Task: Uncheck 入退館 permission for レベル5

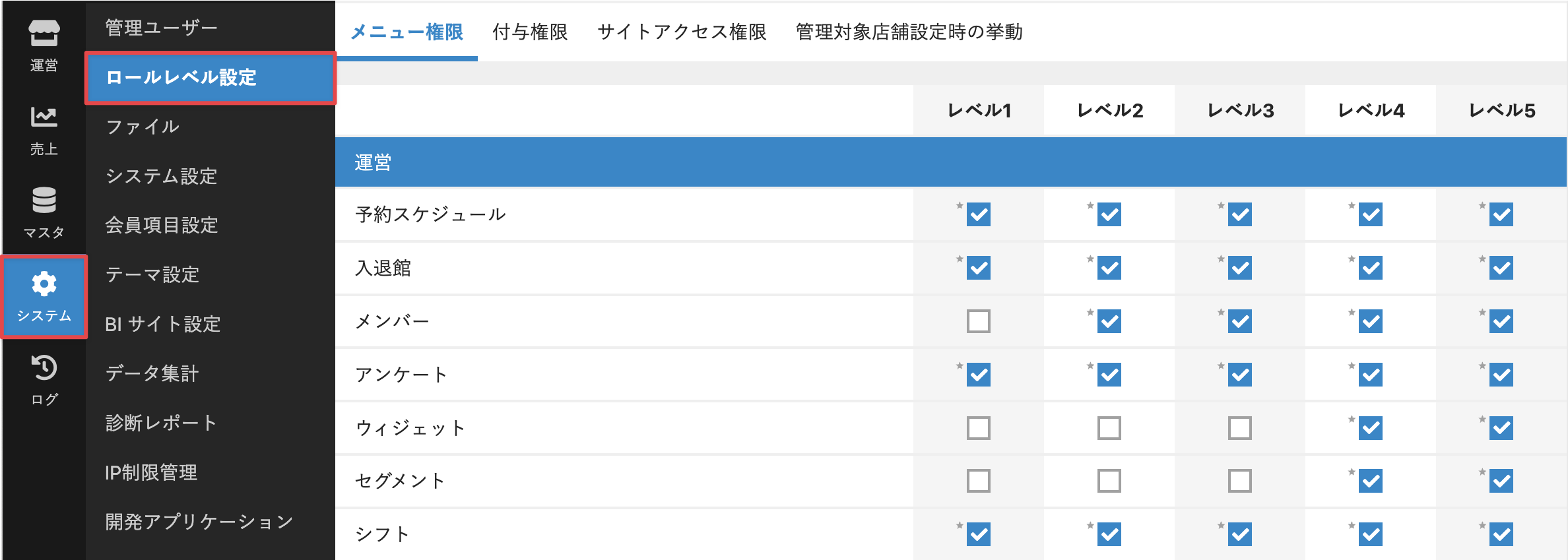Action: click(x=1501, y=268)
